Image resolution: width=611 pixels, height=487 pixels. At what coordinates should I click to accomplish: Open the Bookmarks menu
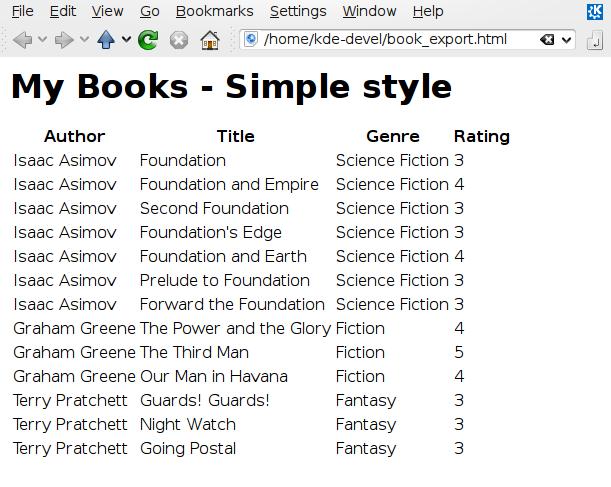click(214, 11)
